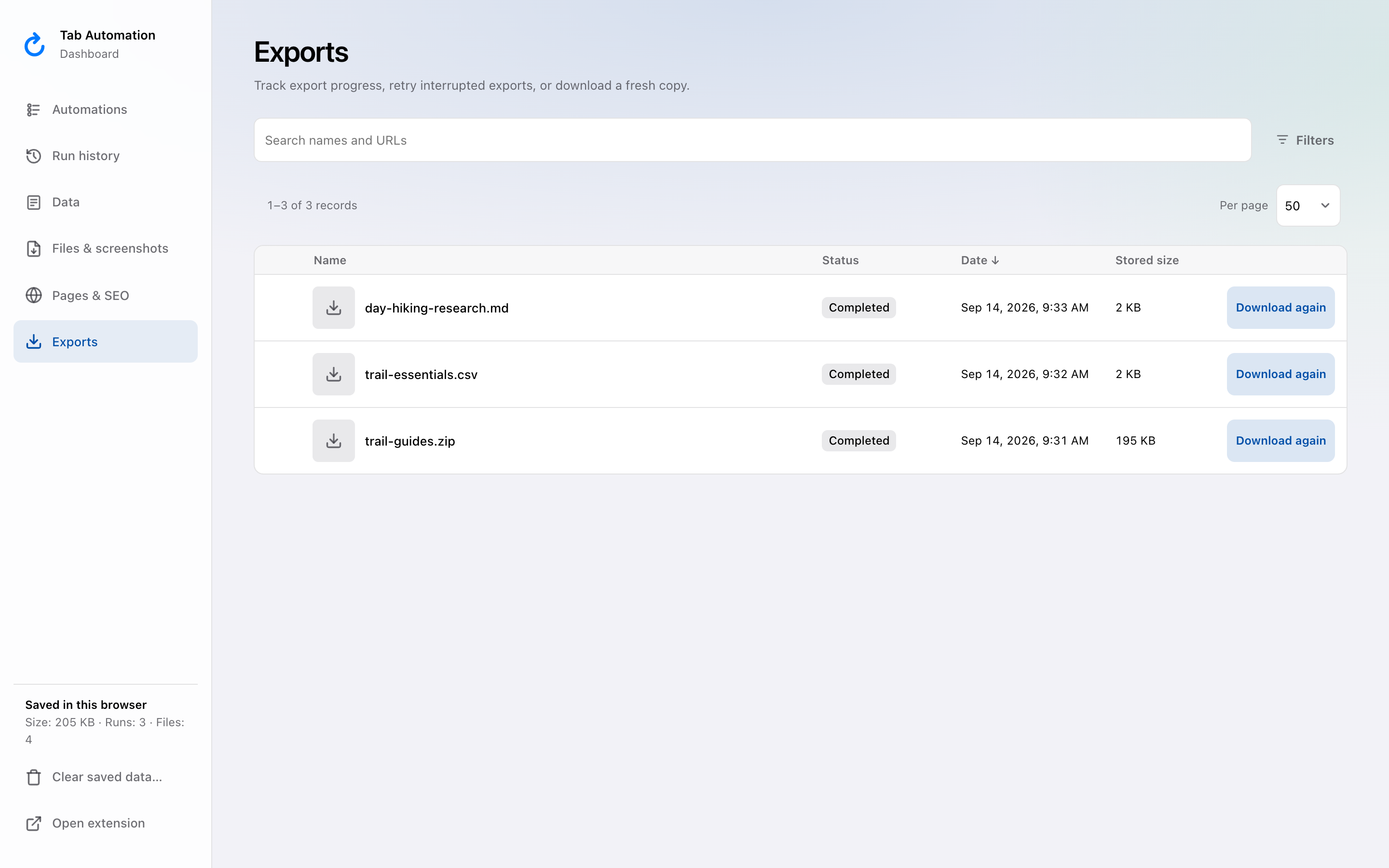
Task: Click the trail-guides.zip file name
Action: (x=410, y=441)
